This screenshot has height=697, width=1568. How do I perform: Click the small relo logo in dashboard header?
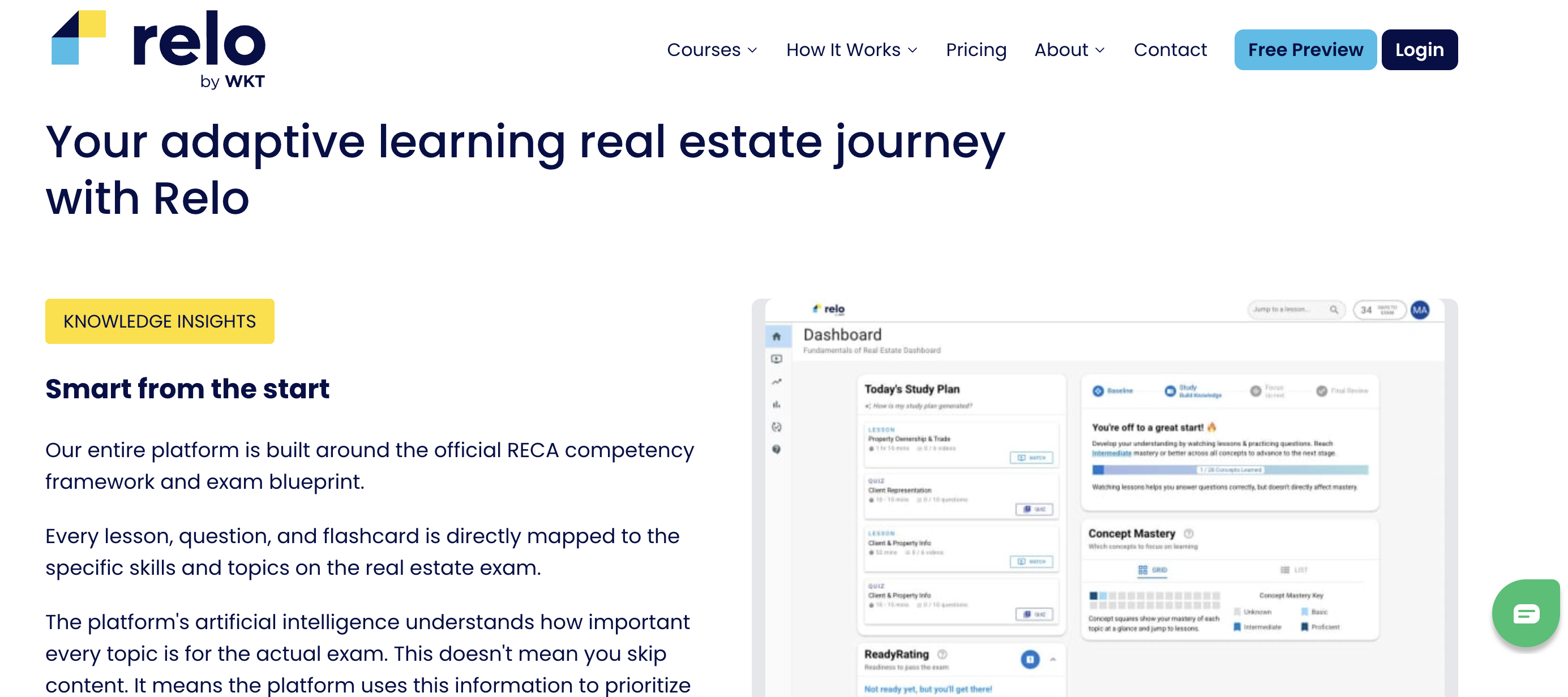point(828,309)
